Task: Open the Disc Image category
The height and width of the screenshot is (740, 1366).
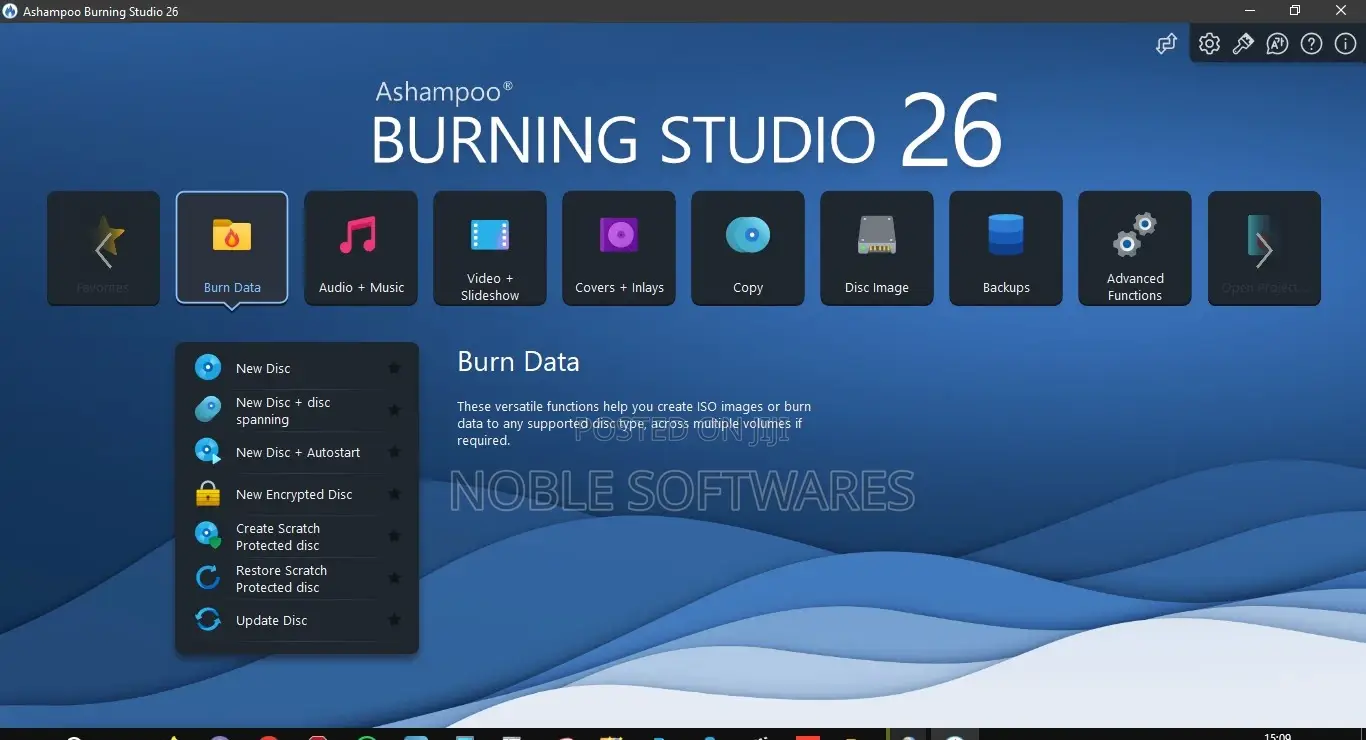Action: [x=877, y=247]
